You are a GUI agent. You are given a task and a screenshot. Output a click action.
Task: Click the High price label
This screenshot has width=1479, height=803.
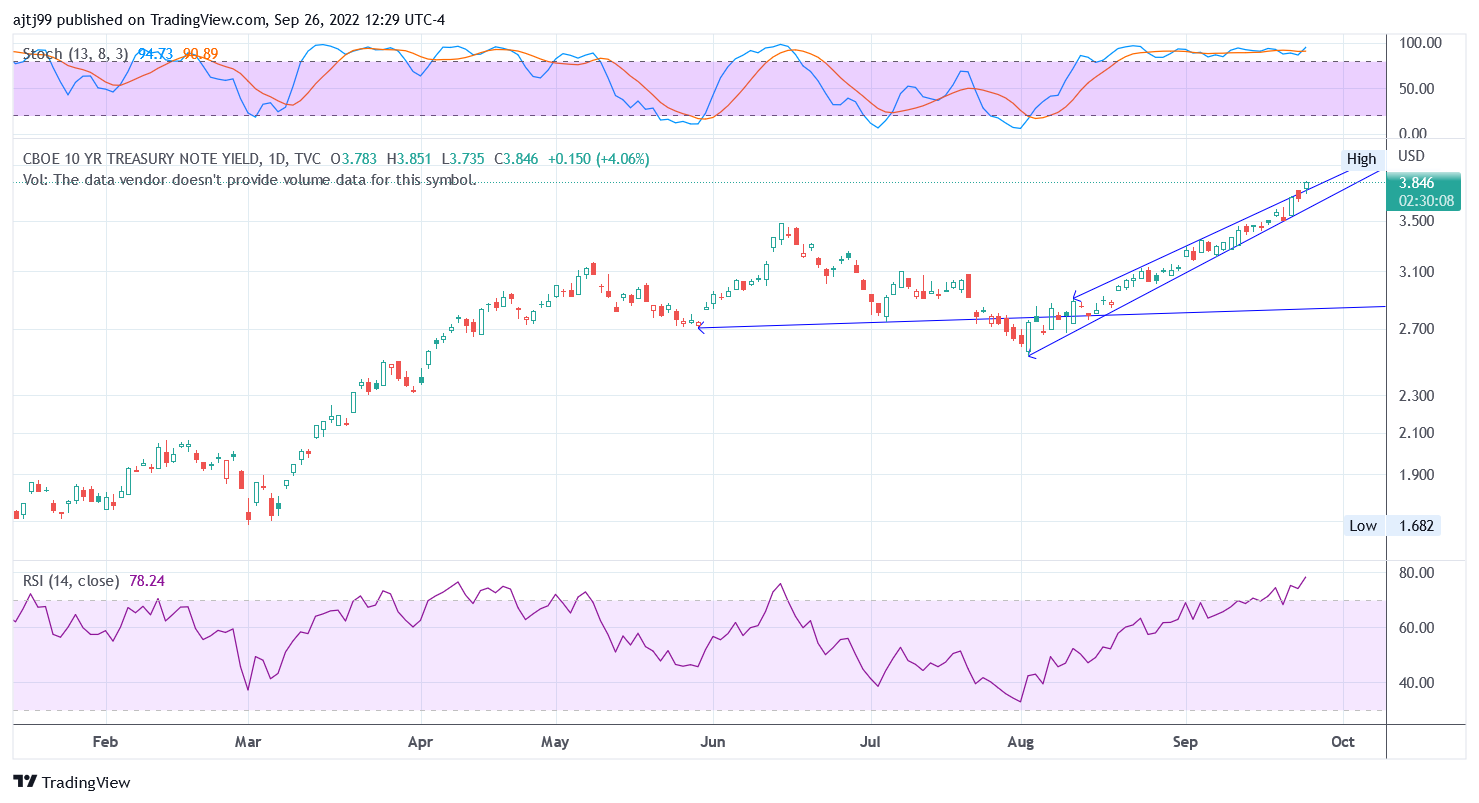[1361, 159]
